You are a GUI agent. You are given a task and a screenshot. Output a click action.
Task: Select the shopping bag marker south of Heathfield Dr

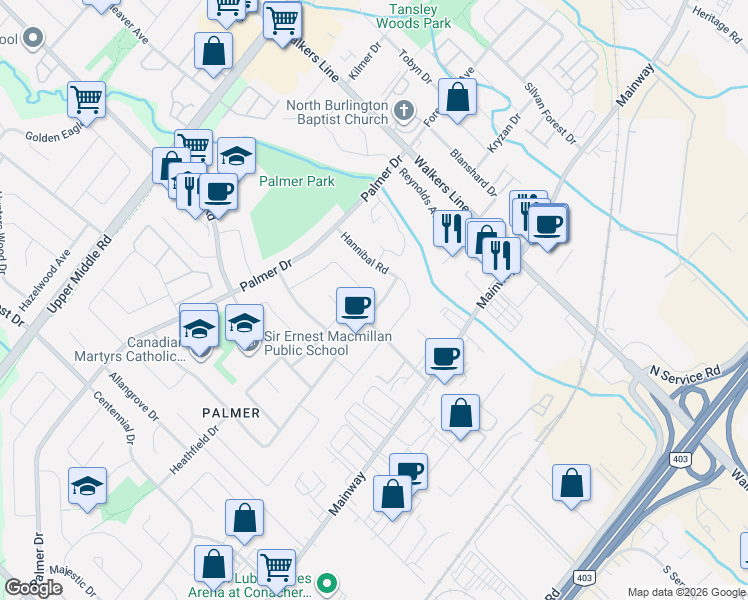244,518
